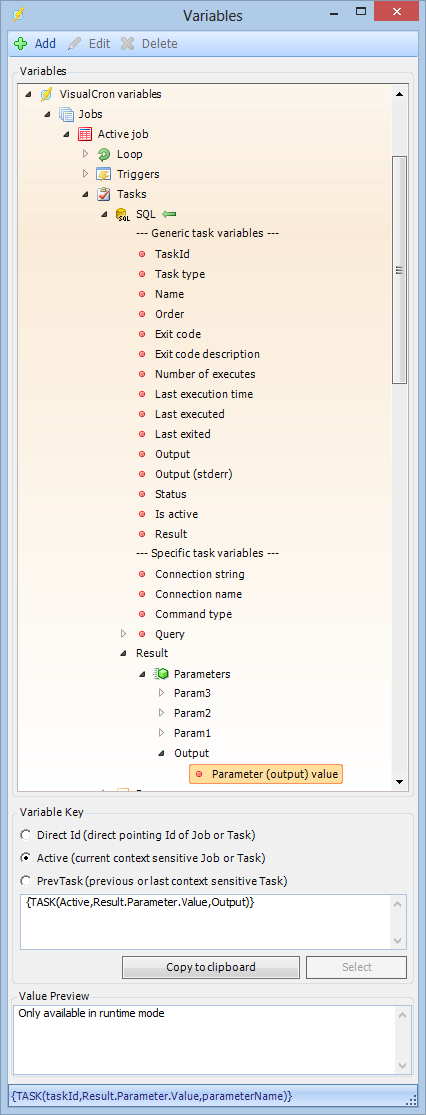
Task: Select Active context sensitive radio option
Action: tap(26, 857)
